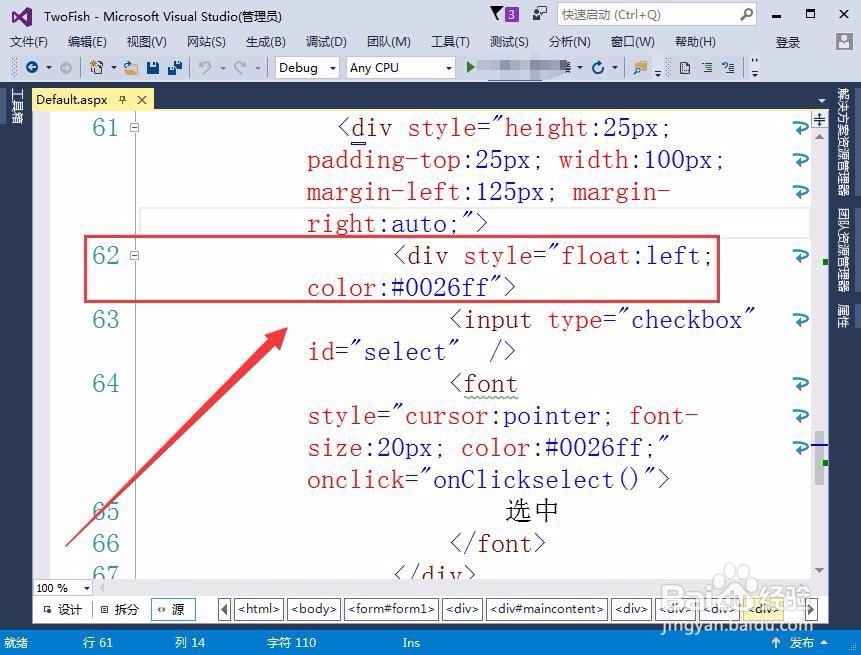Open the 网站(S) menu
Image resolution: width=861 pixels, height=655 pixels.
point(206,42)
